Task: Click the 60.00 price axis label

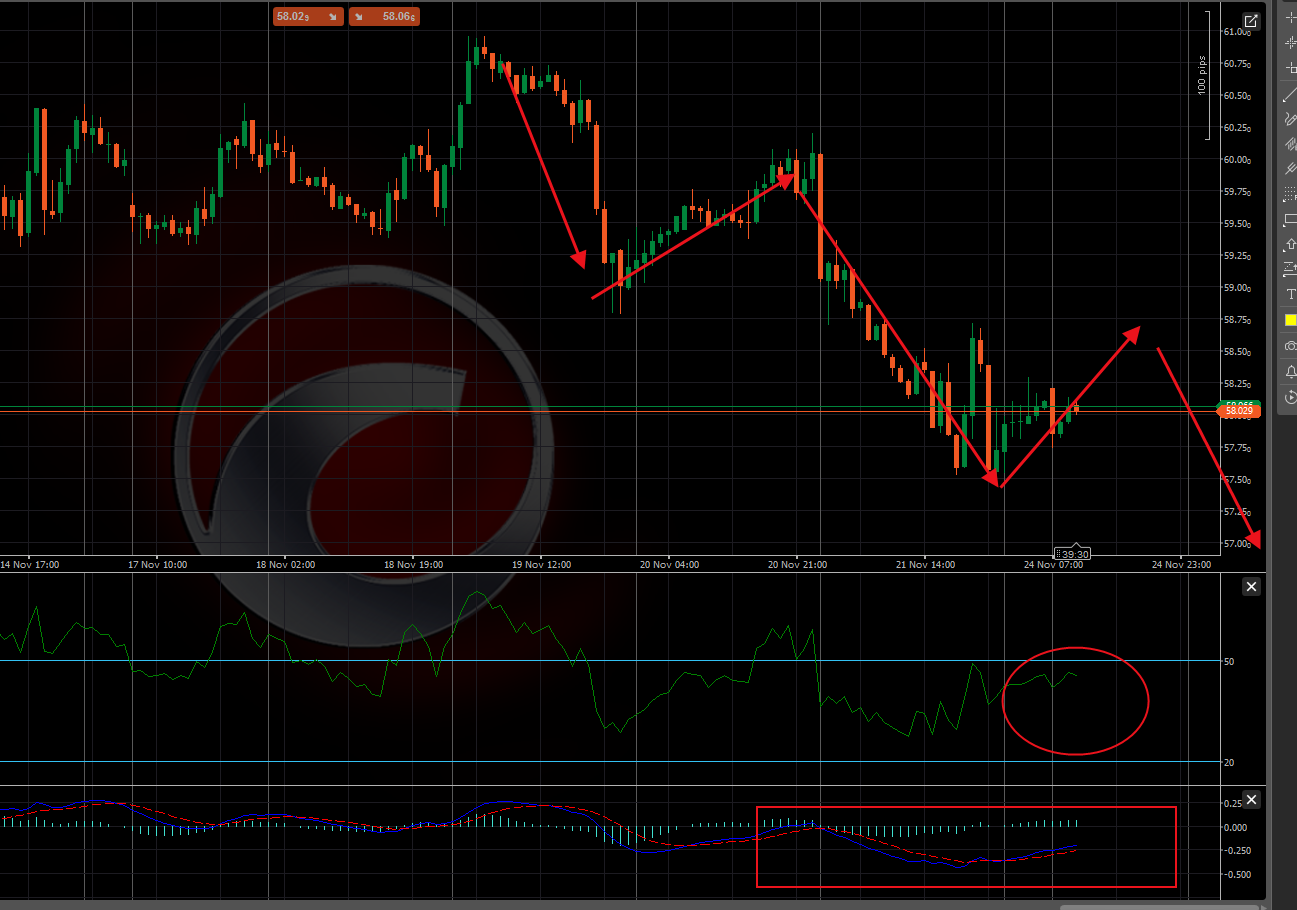Action: pyautogui.click(x=1237, y=160)
